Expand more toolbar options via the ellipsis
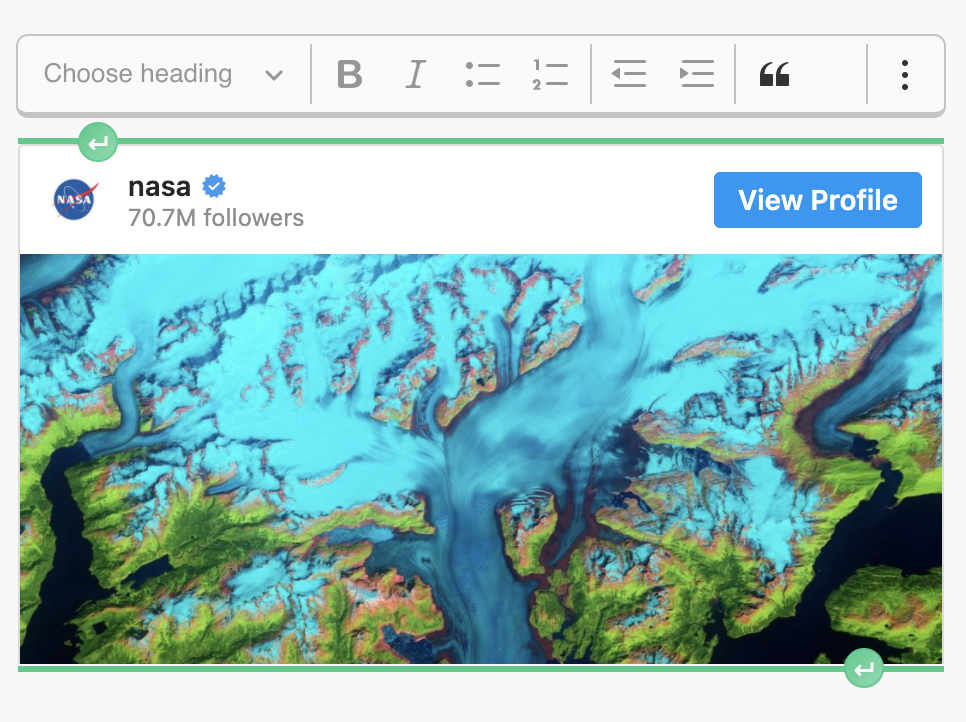This screenshot has width=966, height=722. click(904, 74)
